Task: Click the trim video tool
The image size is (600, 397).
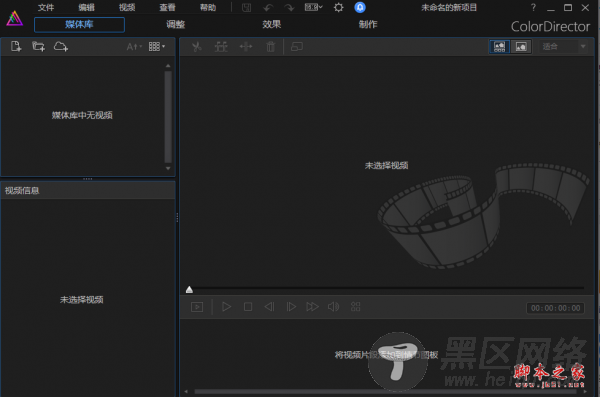Action: 221,47
